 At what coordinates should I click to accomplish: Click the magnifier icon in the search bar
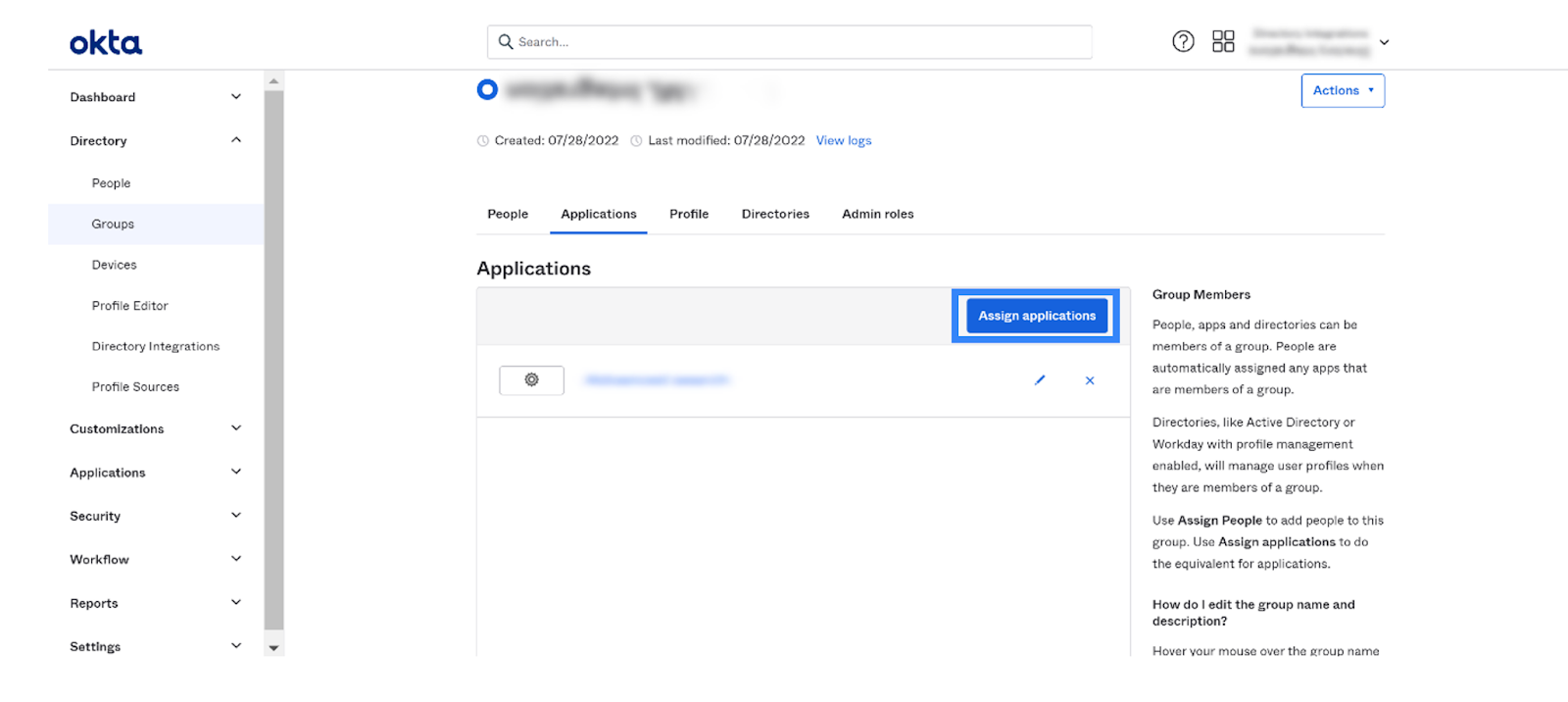pos(506,42)
